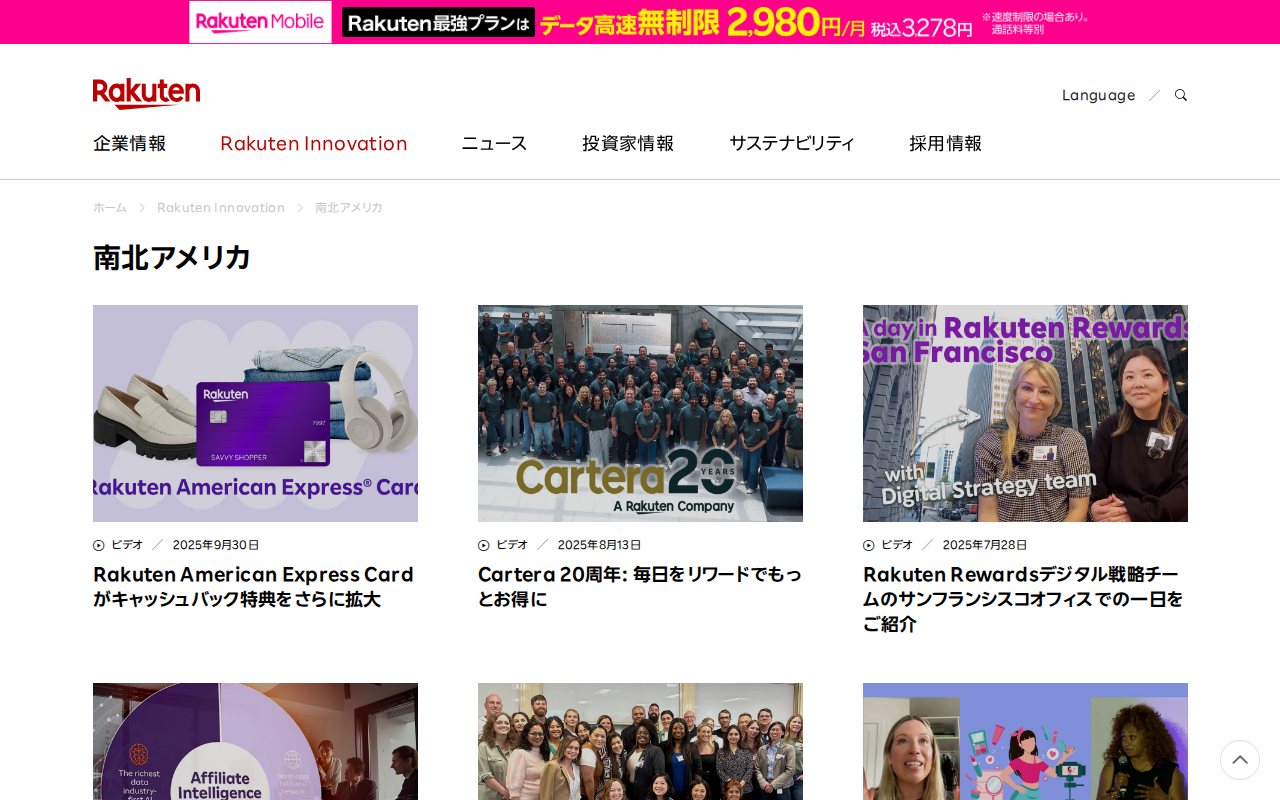
Task: Click the ビデオ label beside 2025年8月13日
Action: point(512,545)
